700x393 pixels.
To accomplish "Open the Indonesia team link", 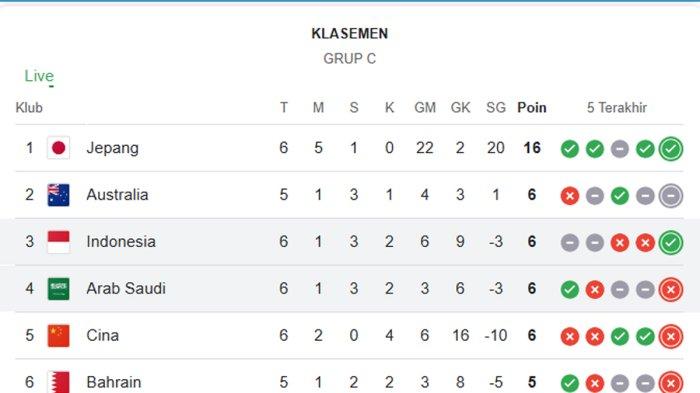I will pos(121,242).
